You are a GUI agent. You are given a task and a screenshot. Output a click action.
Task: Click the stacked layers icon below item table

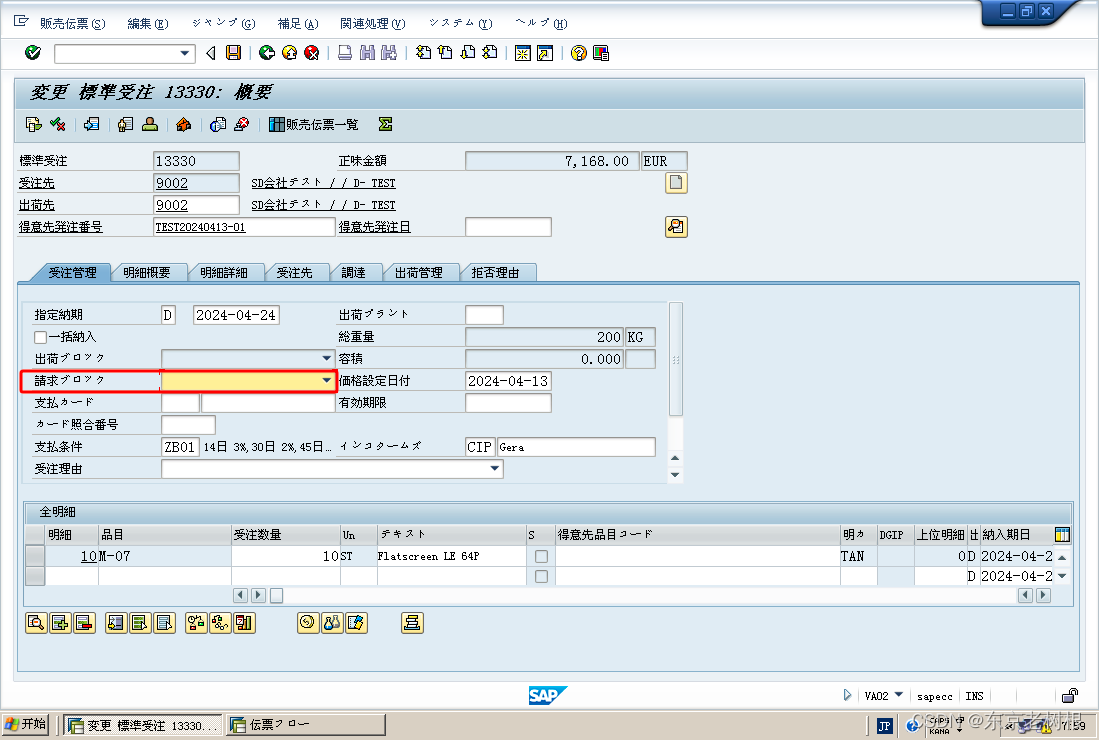[412, 622]
